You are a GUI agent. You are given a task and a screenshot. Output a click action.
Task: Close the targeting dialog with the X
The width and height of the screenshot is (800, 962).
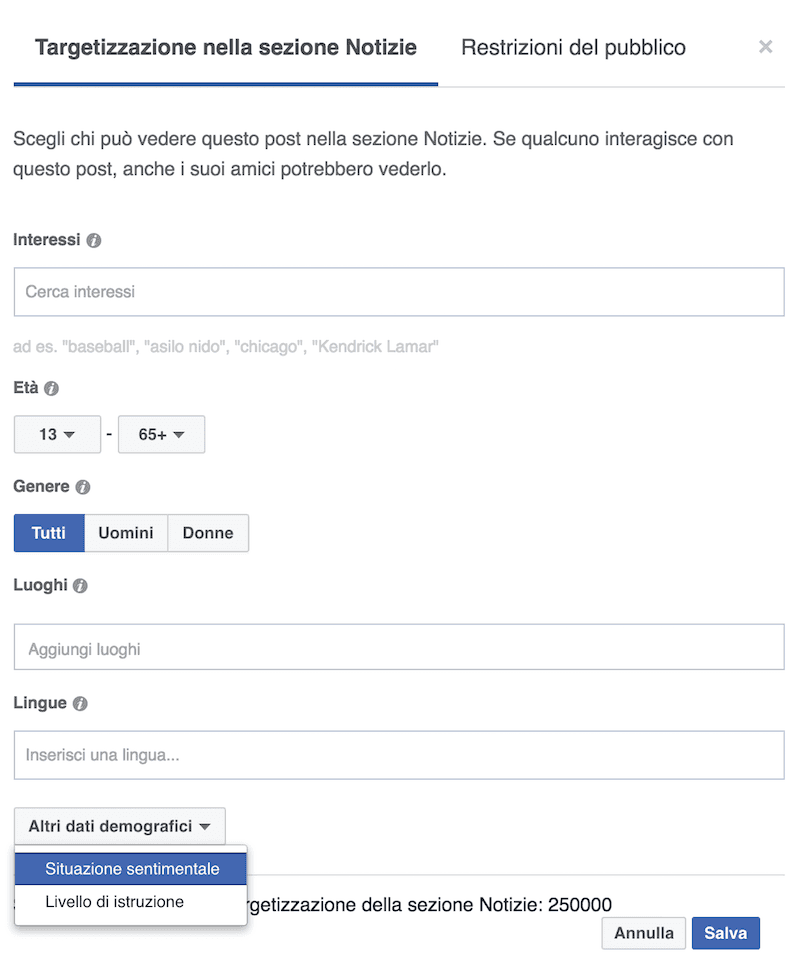765,47
